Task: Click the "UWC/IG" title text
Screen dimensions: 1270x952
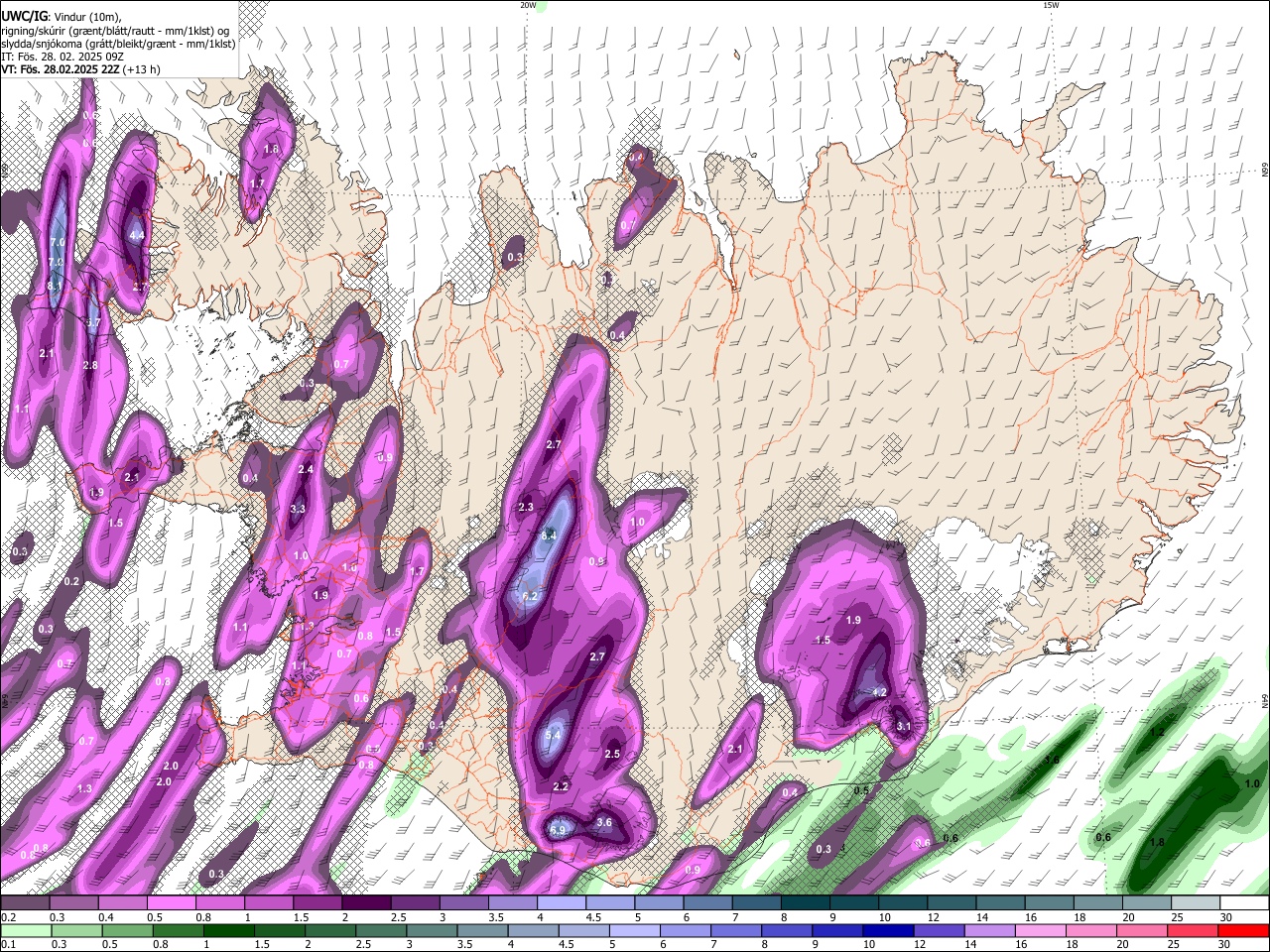Action: click(24, 17)
